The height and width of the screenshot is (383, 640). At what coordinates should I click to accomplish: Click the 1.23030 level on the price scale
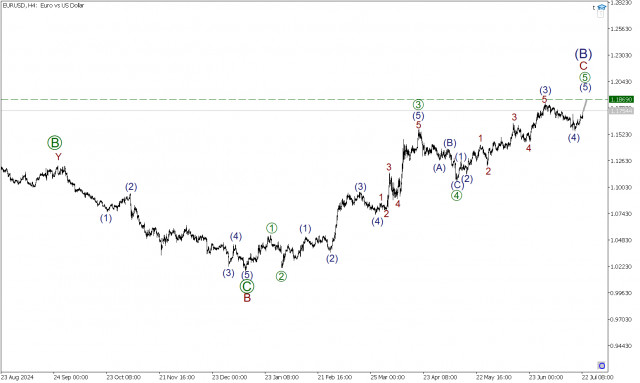point(621,55)
